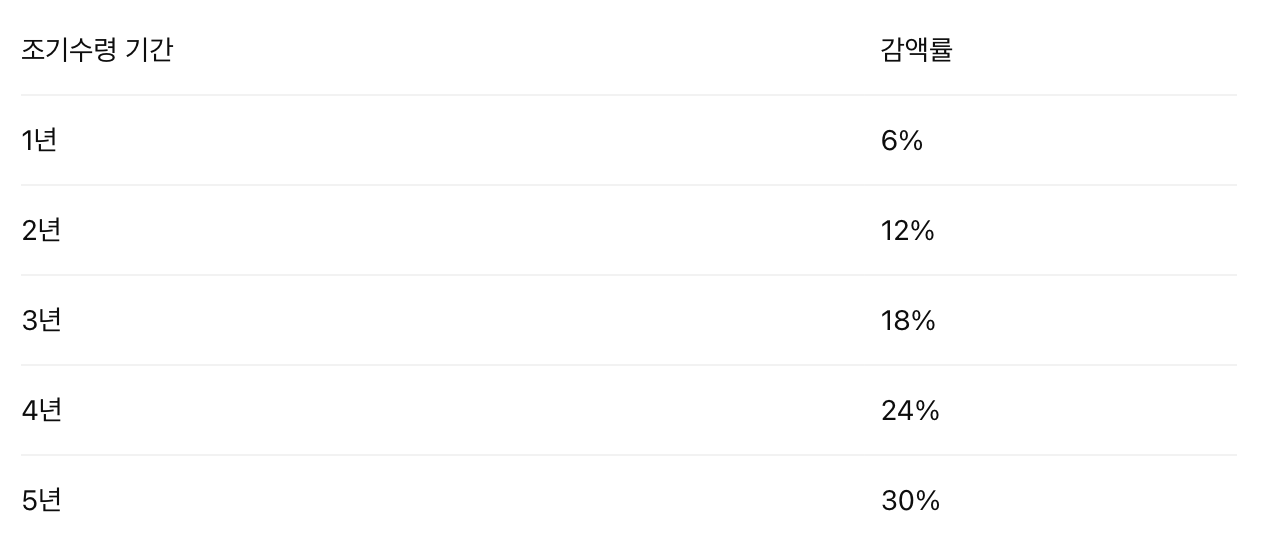Click the digits 18 in 18%
Image resolution: width=1272 pixels, height=558 pixels.
[895, 321]
